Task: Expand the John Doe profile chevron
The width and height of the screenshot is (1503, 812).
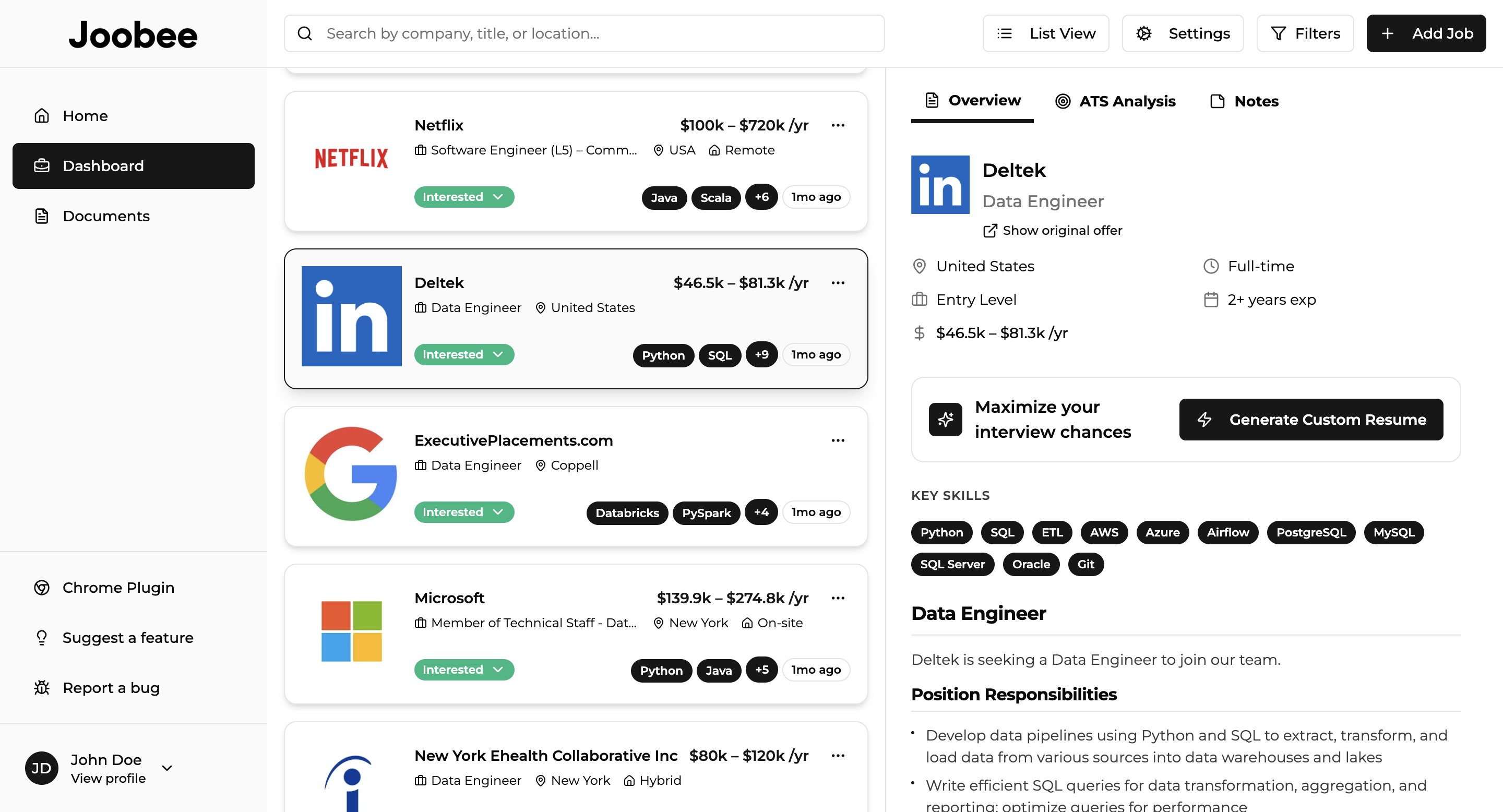Action: point(167,768)
